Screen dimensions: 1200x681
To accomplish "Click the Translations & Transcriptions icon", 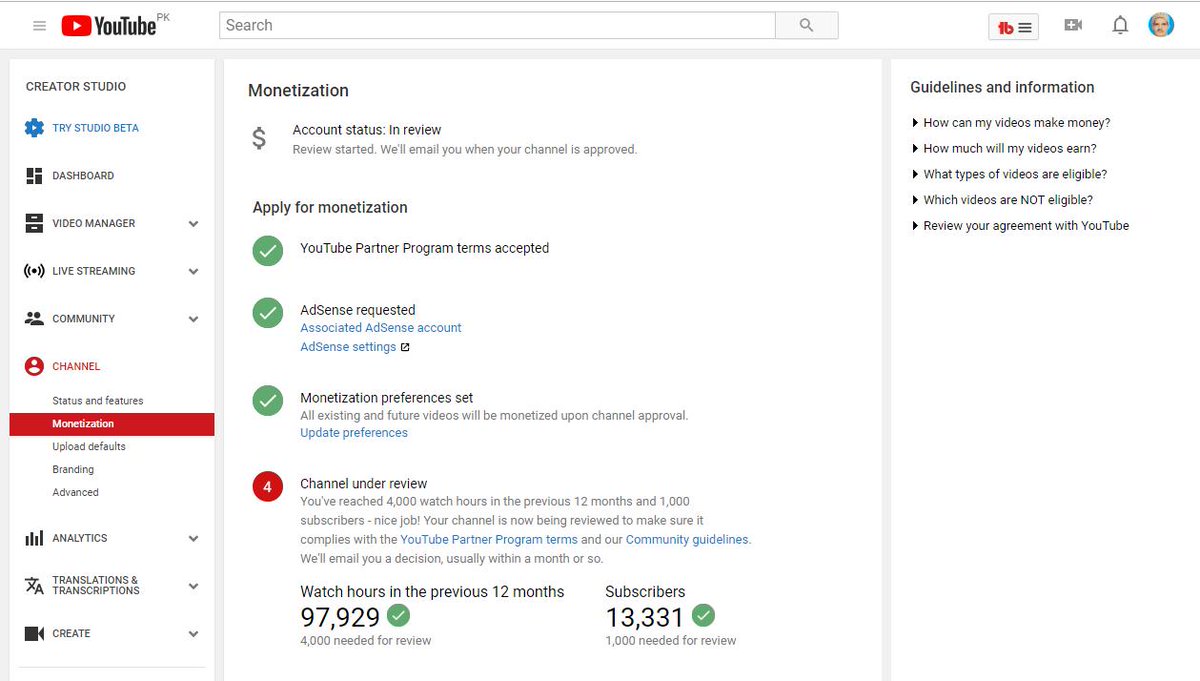I will 34,586.
